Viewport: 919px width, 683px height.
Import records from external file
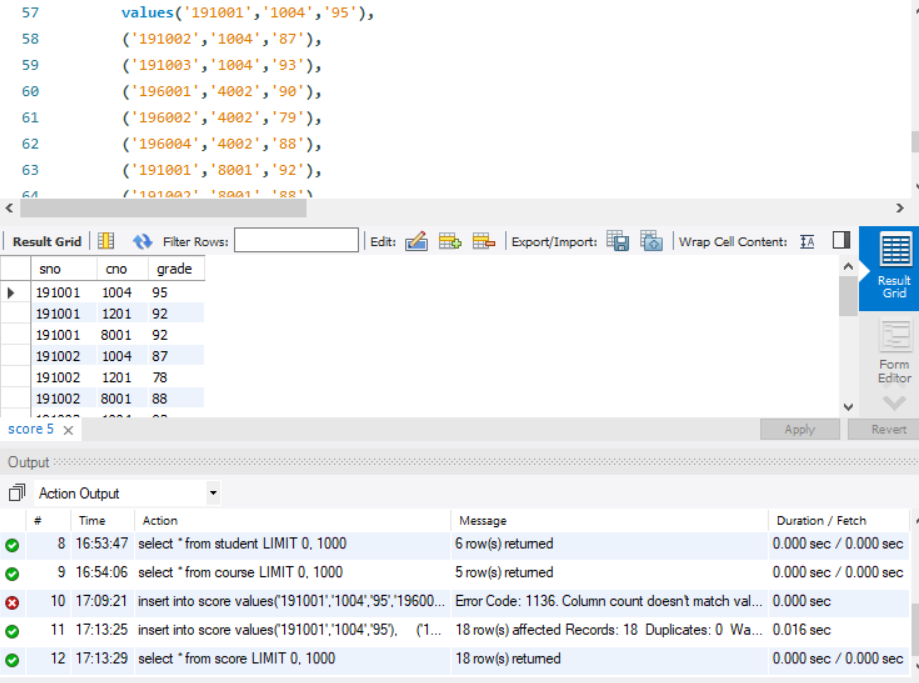tap(651, 241)
